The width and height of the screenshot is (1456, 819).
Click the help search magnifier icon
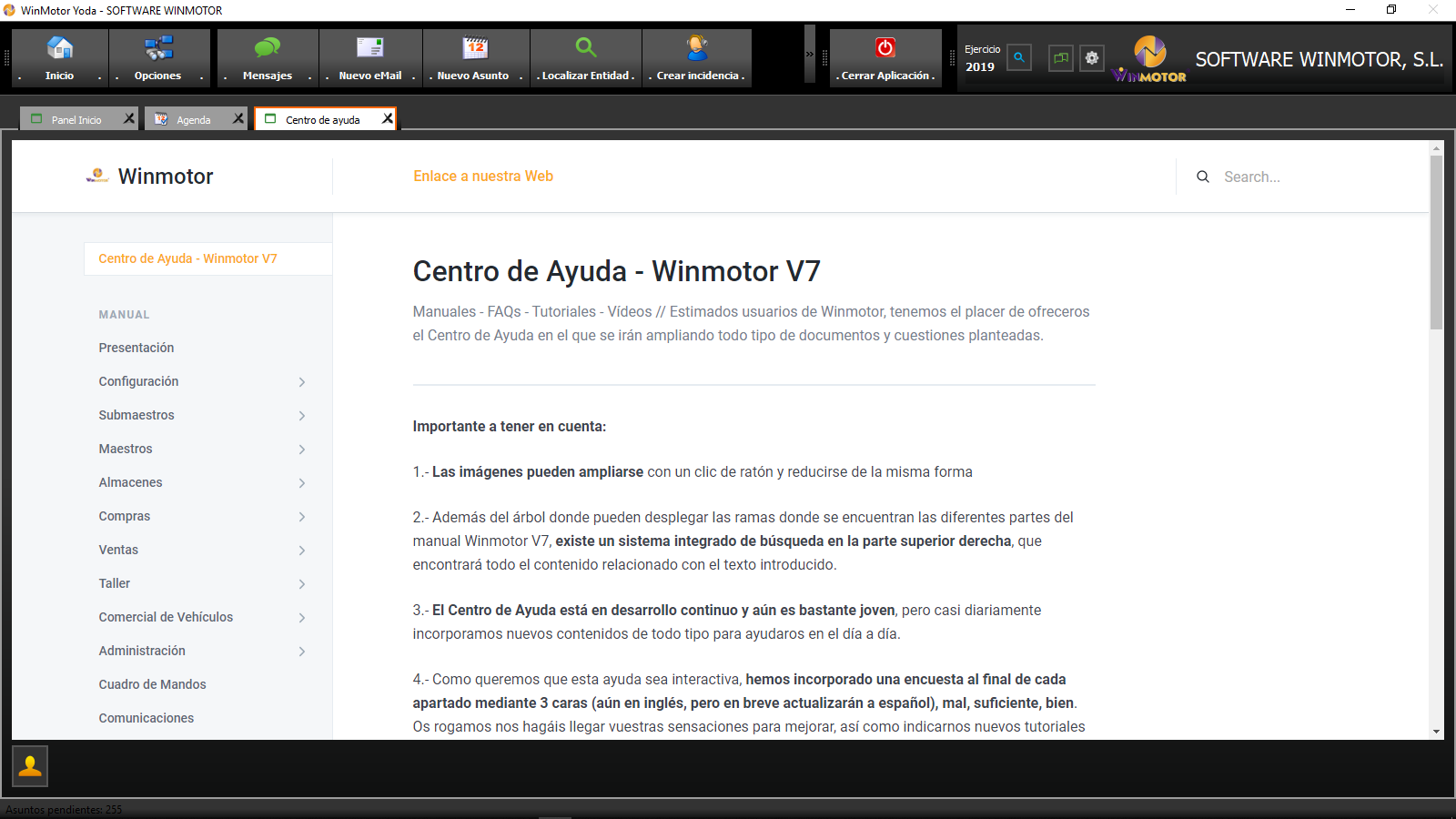[1203, 177]
